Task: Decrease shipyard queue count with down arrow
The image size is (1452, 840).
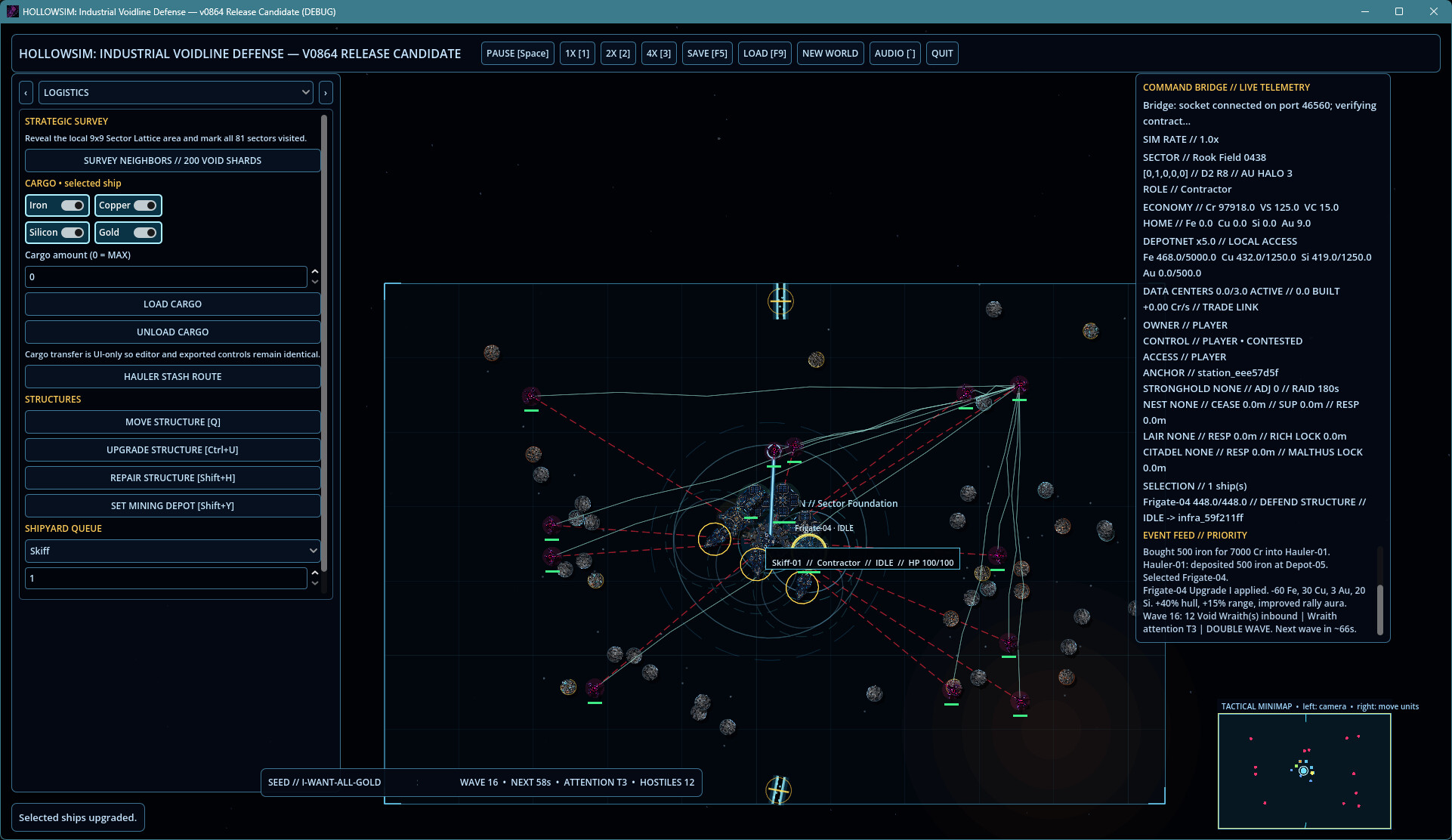Action: click(315, 584)
